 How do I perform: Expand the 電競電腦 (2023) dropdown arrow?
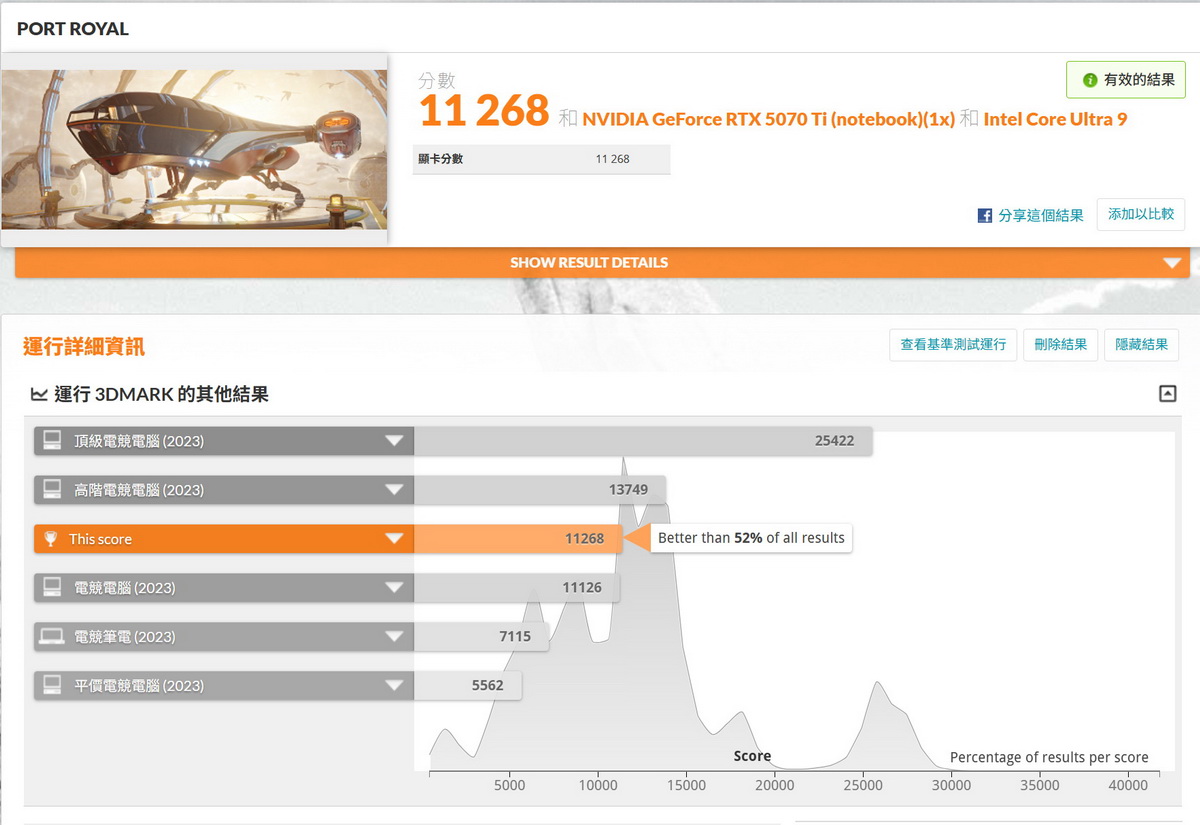394,588
